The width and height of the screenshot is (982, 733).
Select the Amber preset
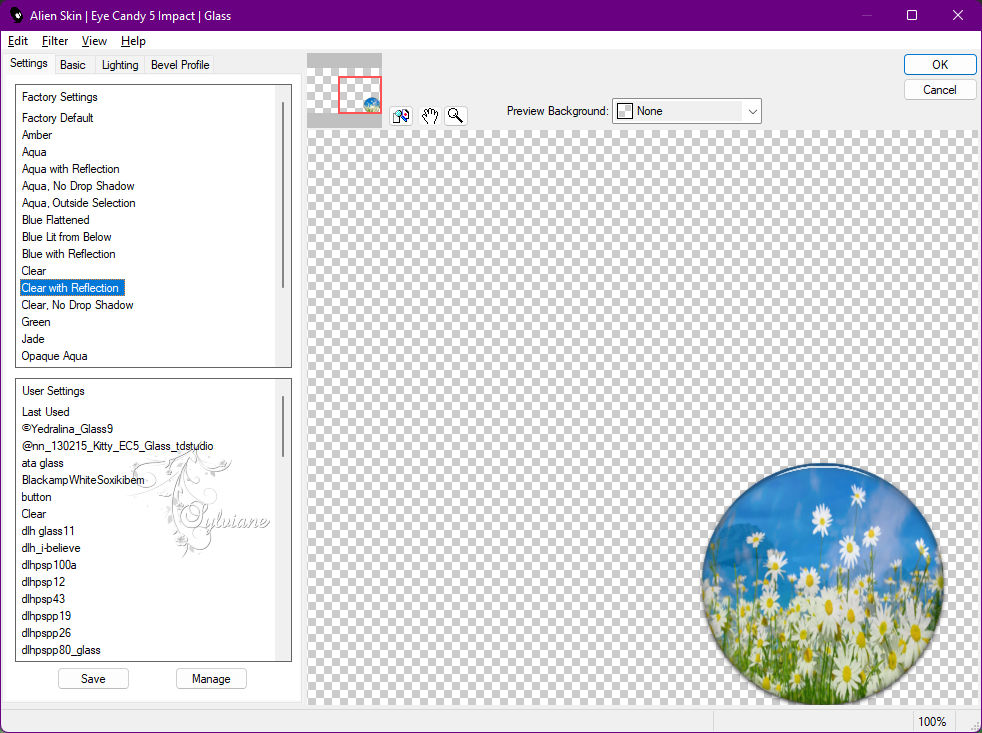[37, 135]
